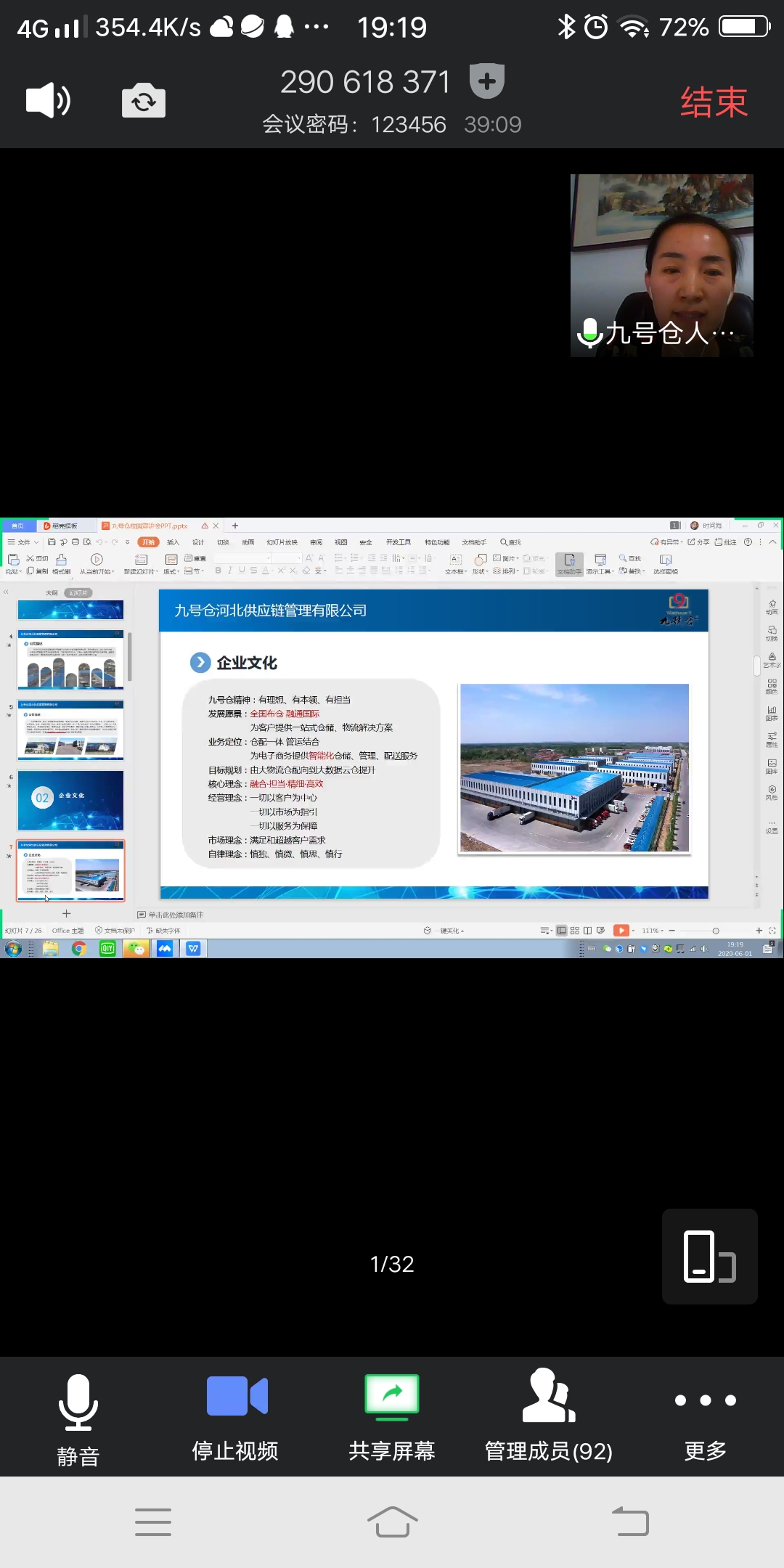This screenshot has height=1568, width=784.
Task: Select slide 4 thumbnail in the panel
Action: click(70, 659)
